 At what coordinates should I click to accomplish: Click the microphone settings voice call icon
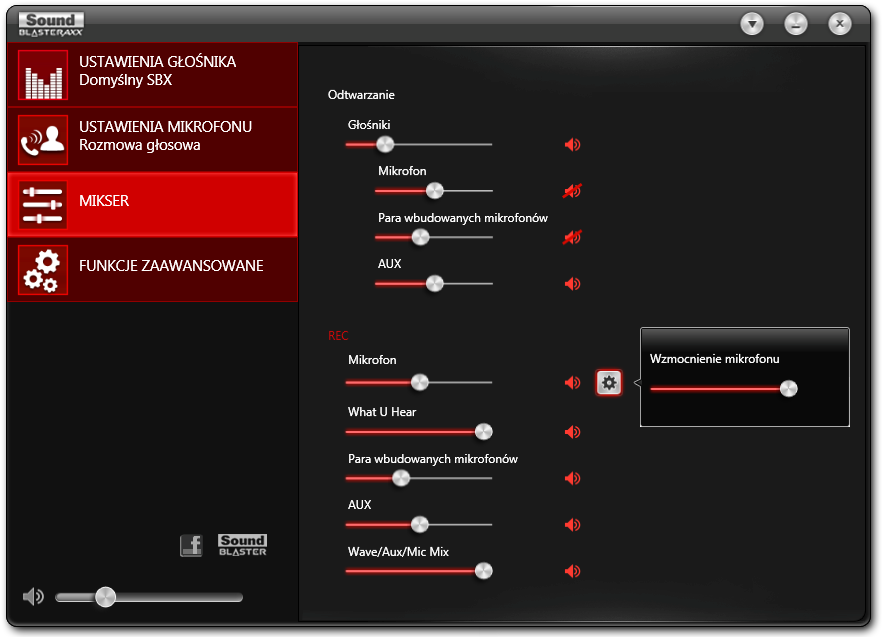tap(43, 140)
